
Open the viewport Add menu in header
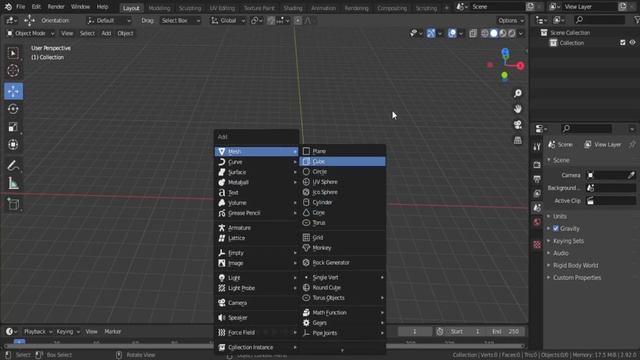(x=106, y=33)
